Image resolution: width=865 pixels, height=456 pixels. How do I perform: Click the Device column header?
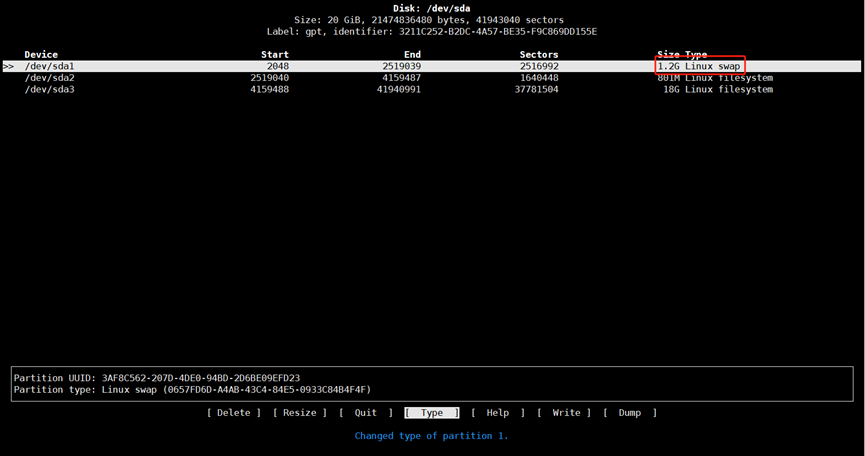tap(41, 55)
